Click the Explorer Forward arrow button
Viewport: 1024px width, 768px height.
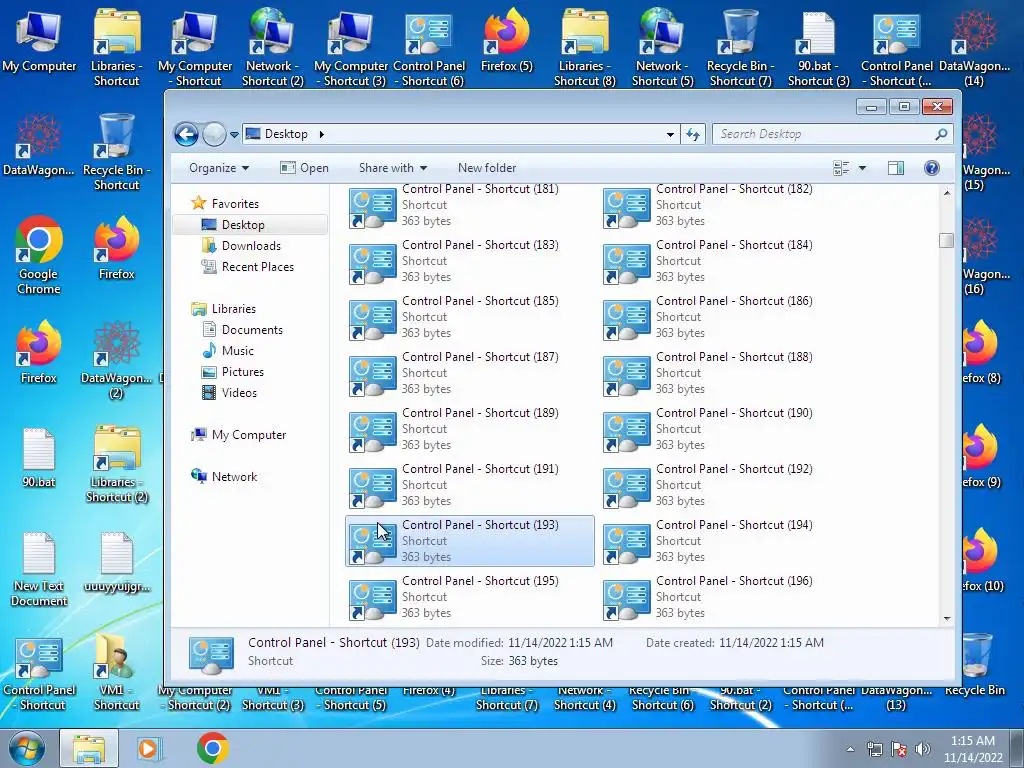pos(214,135)
